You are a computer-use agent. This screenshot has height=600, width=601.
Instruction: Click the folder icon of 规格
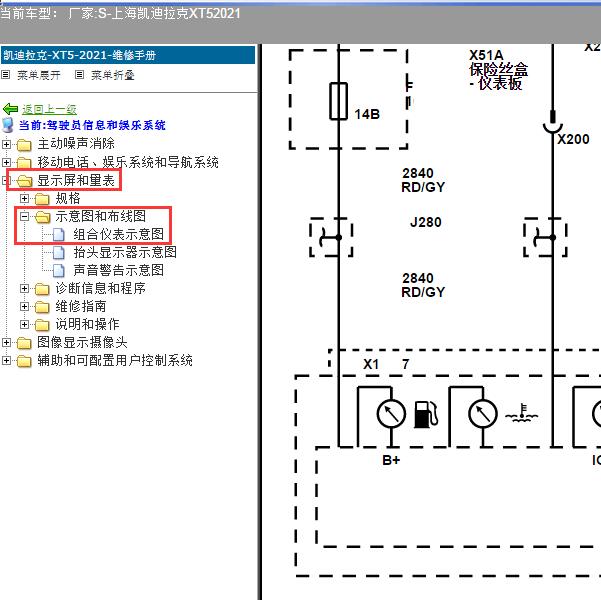(42, 199)
